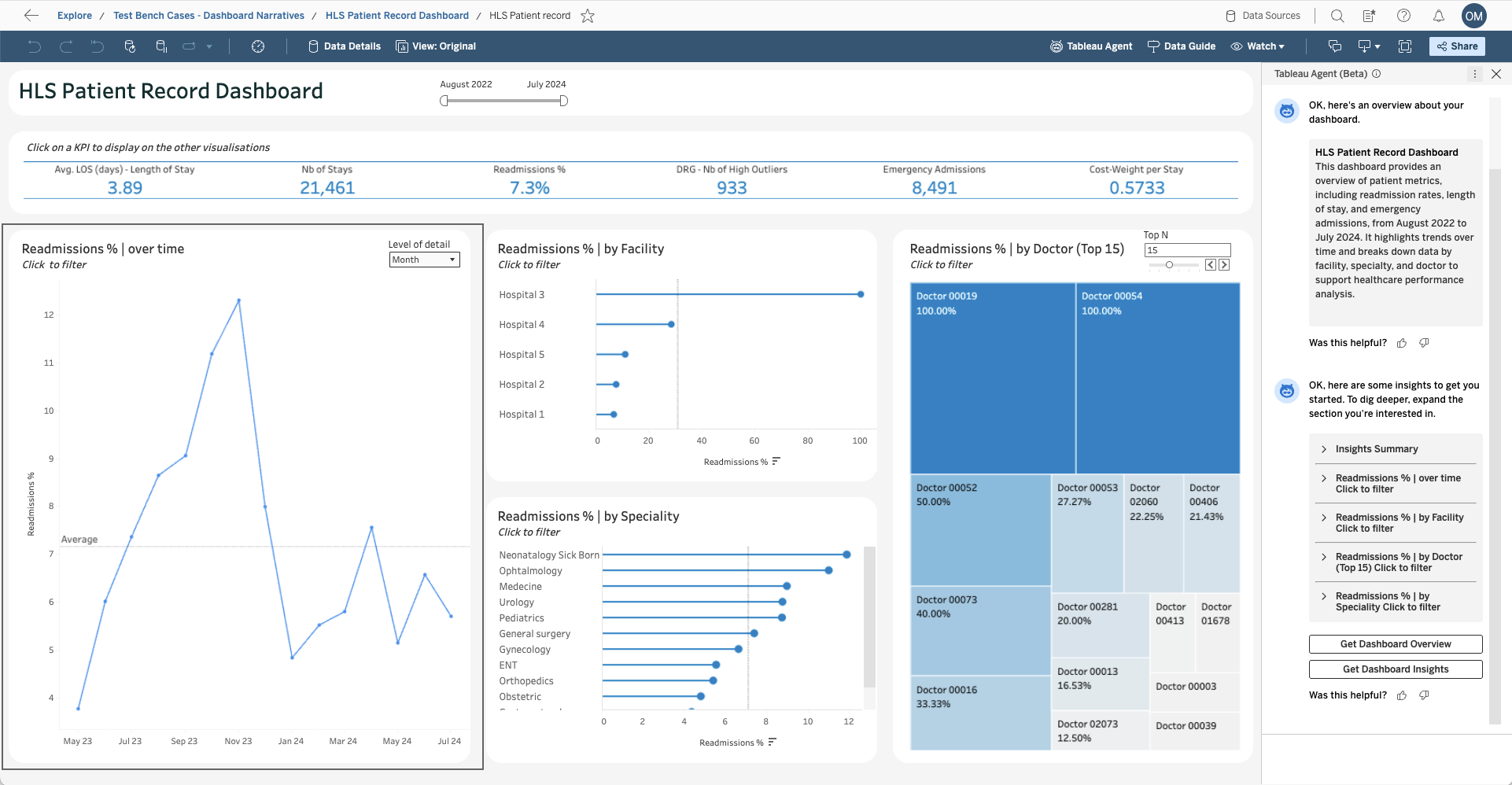Click the sort icon on Readmissions % axis

(776, 462)
